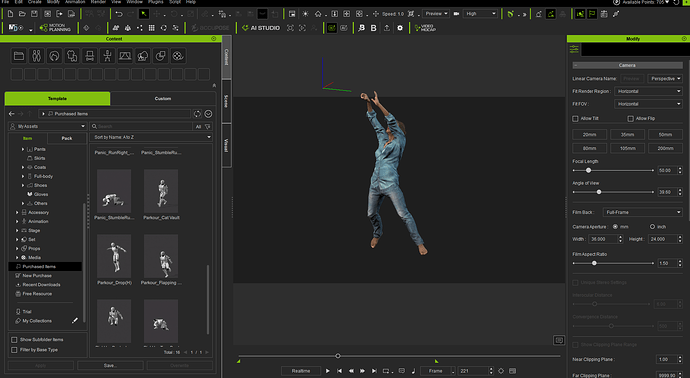Check Show Subfolder Items
690x378 pixels.
(x=14, y=340)
